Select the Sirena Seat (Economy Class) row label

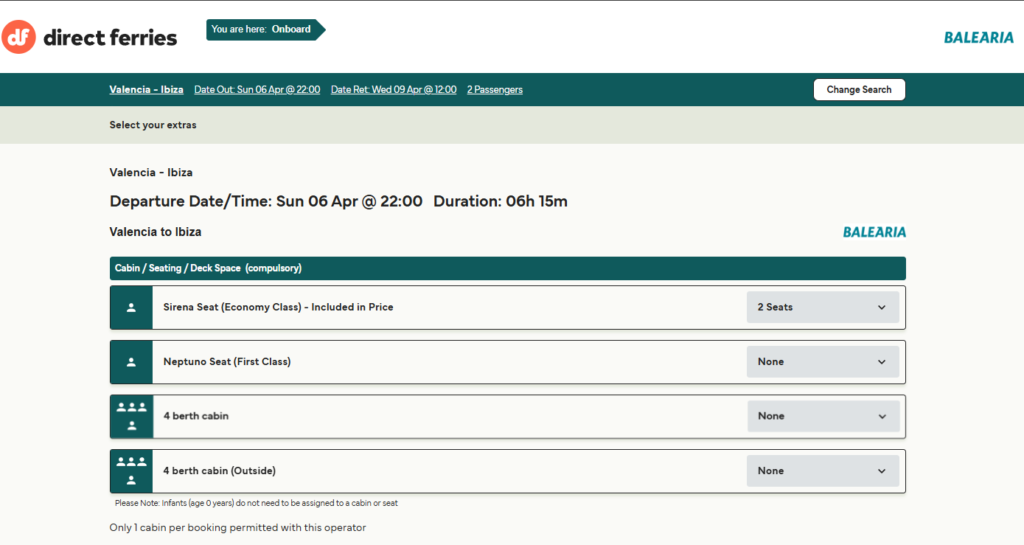pos(278,308)
